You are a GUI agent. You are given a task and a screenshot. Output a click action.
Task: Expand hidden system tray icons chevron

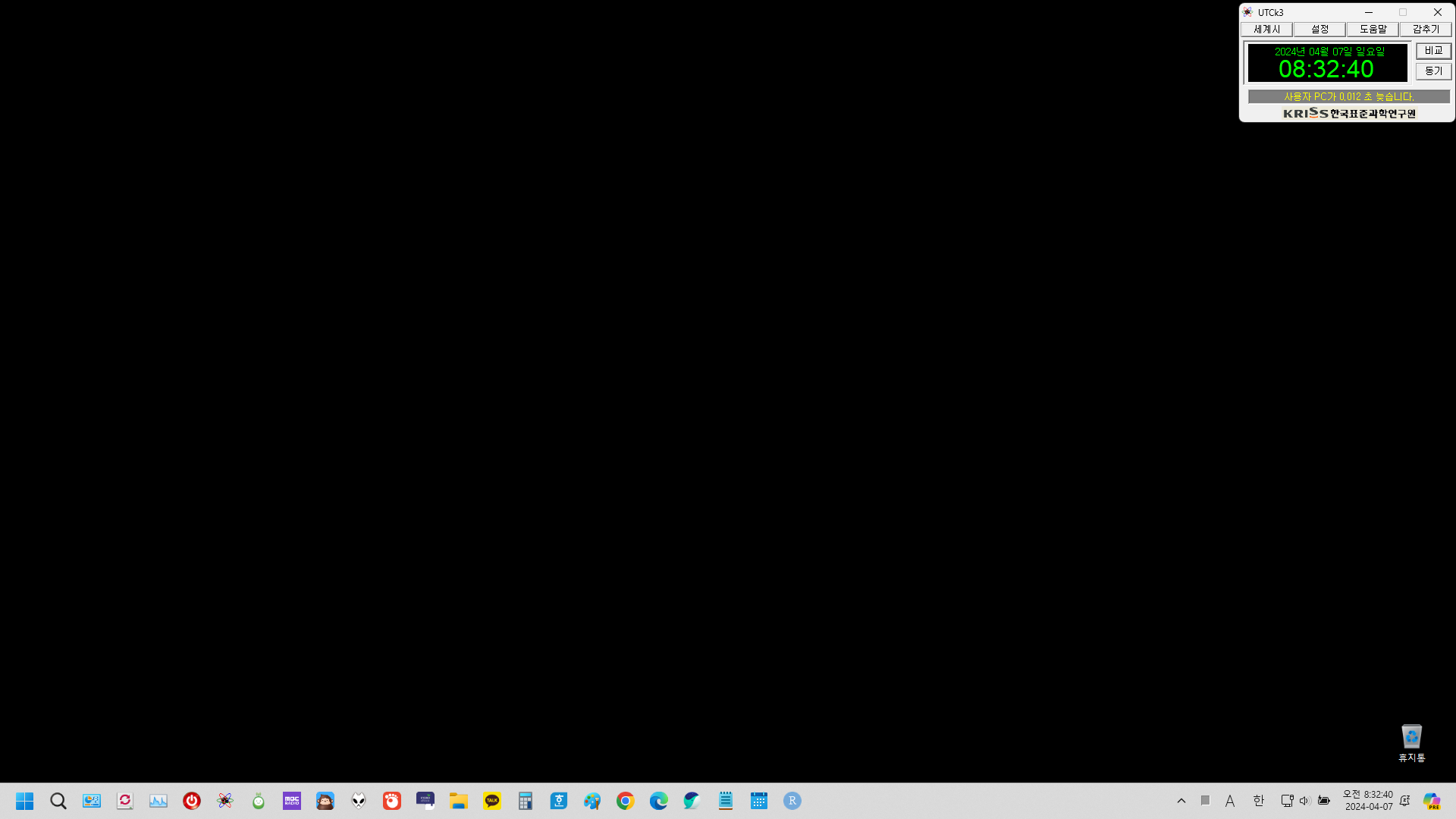(1181, 801)
